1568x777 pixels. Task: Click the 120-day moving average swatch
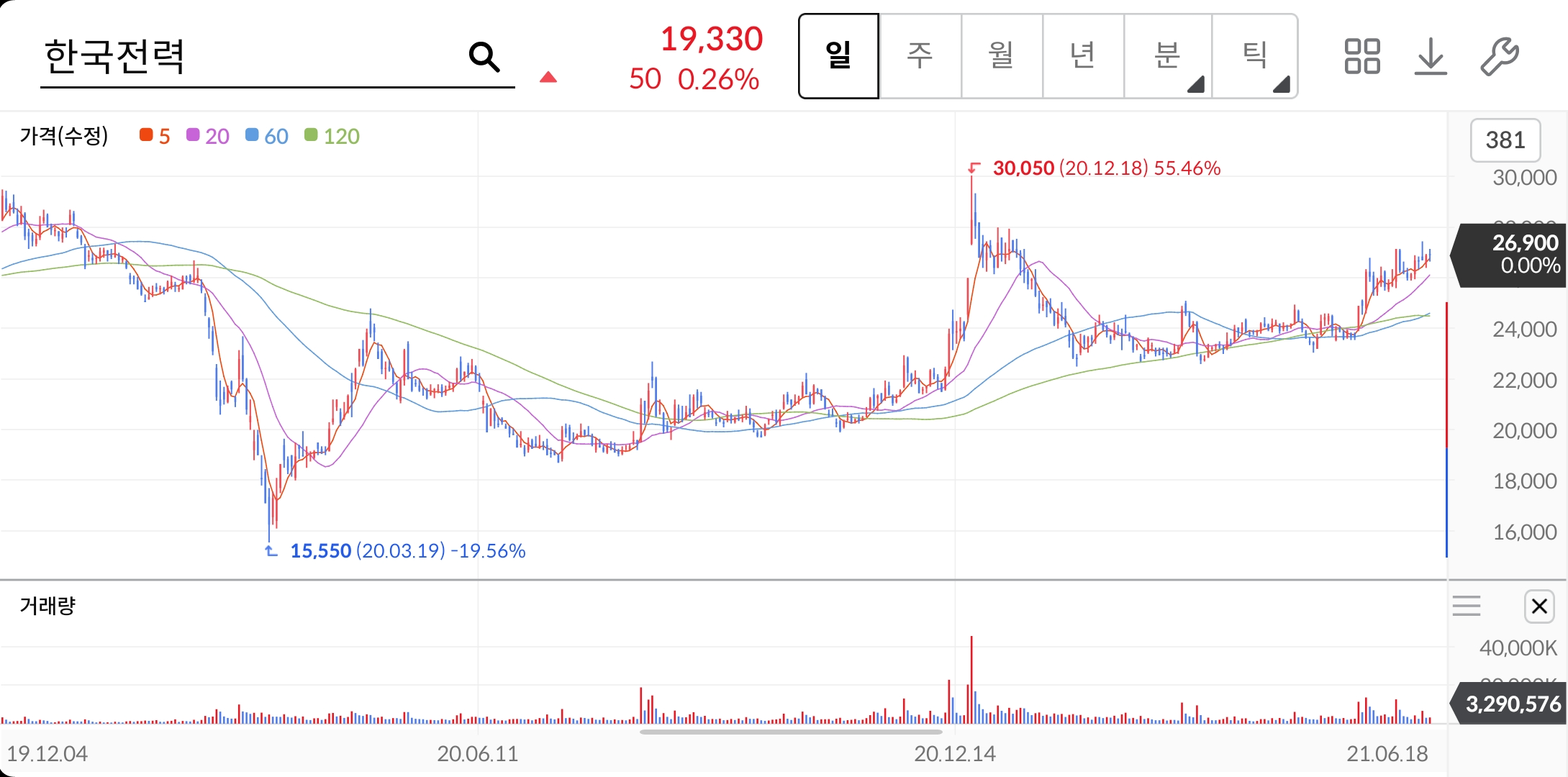(311, 135)
